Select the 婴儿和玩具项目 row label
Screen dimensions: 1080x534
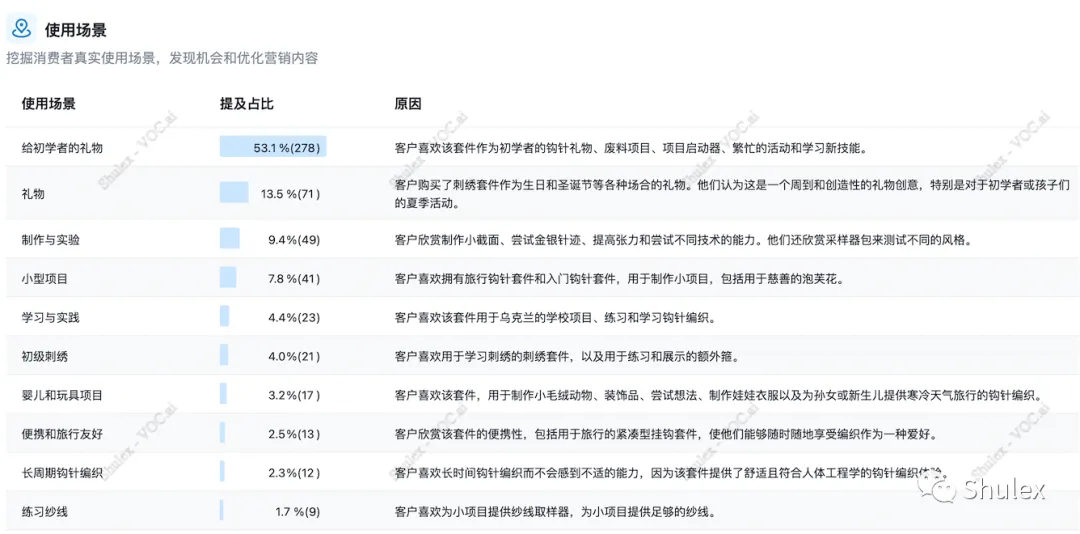63,396
